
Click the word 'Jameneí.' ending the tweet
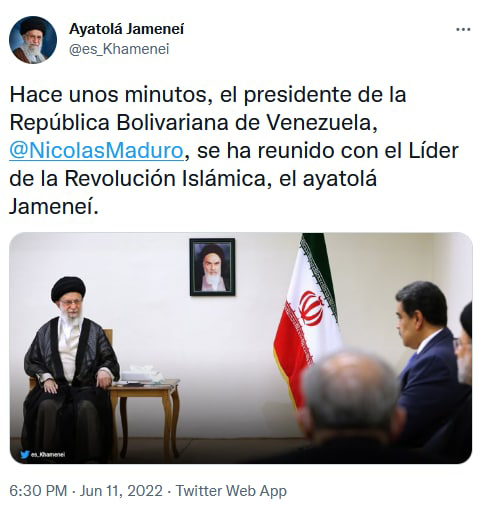pos(54,207)
